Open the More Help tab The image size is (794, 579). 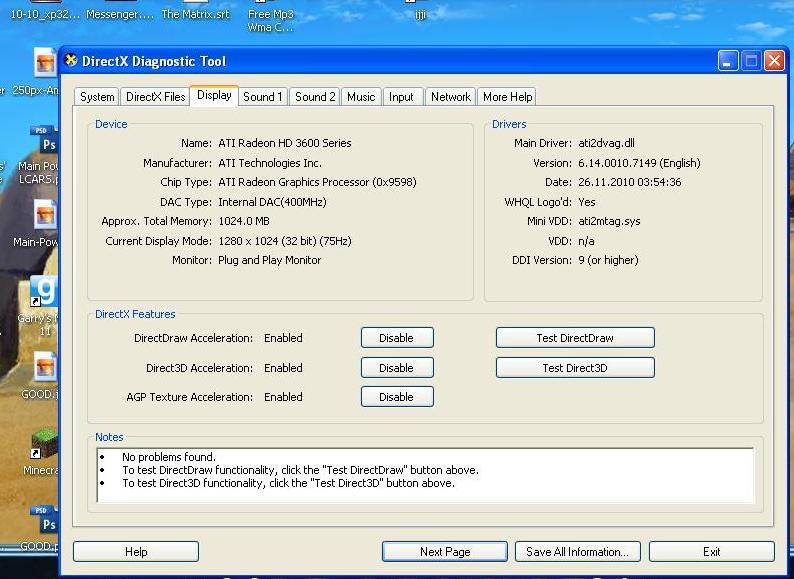click(507, 97)
